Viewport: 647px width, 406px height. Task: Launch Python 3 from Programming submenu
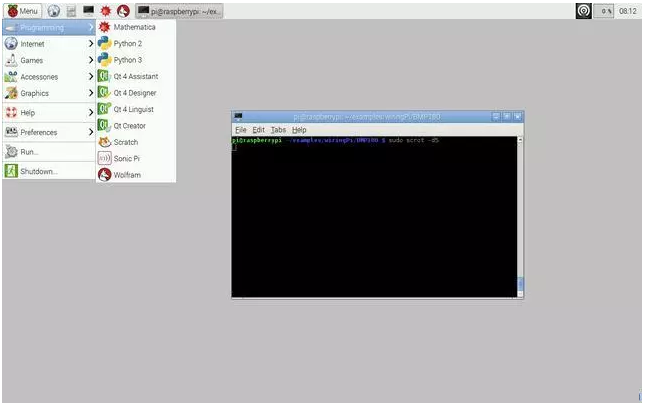coord(127,60)
